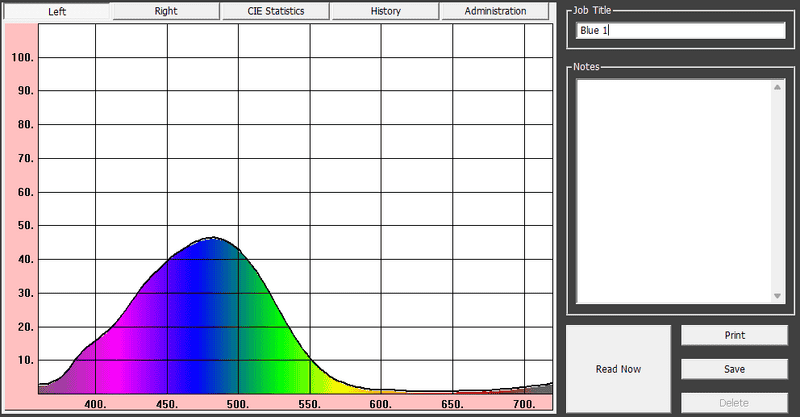The width and height of the screenshot is (800, 417).
Task: Click the Job Title text field
Action: tap(680, 31)
